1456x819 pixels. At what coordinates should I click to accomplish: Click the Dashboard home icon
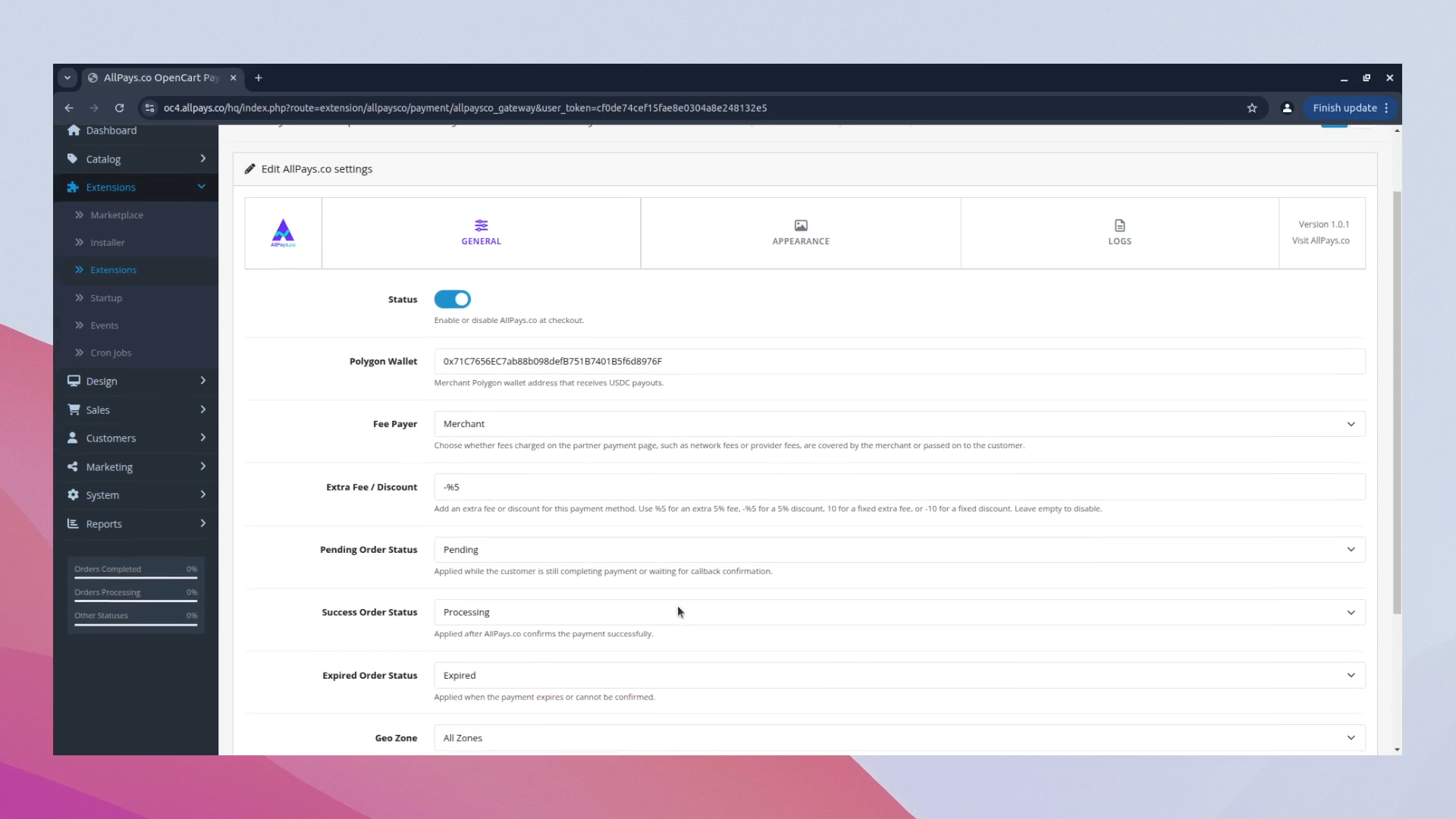click(x=74, y=130)
